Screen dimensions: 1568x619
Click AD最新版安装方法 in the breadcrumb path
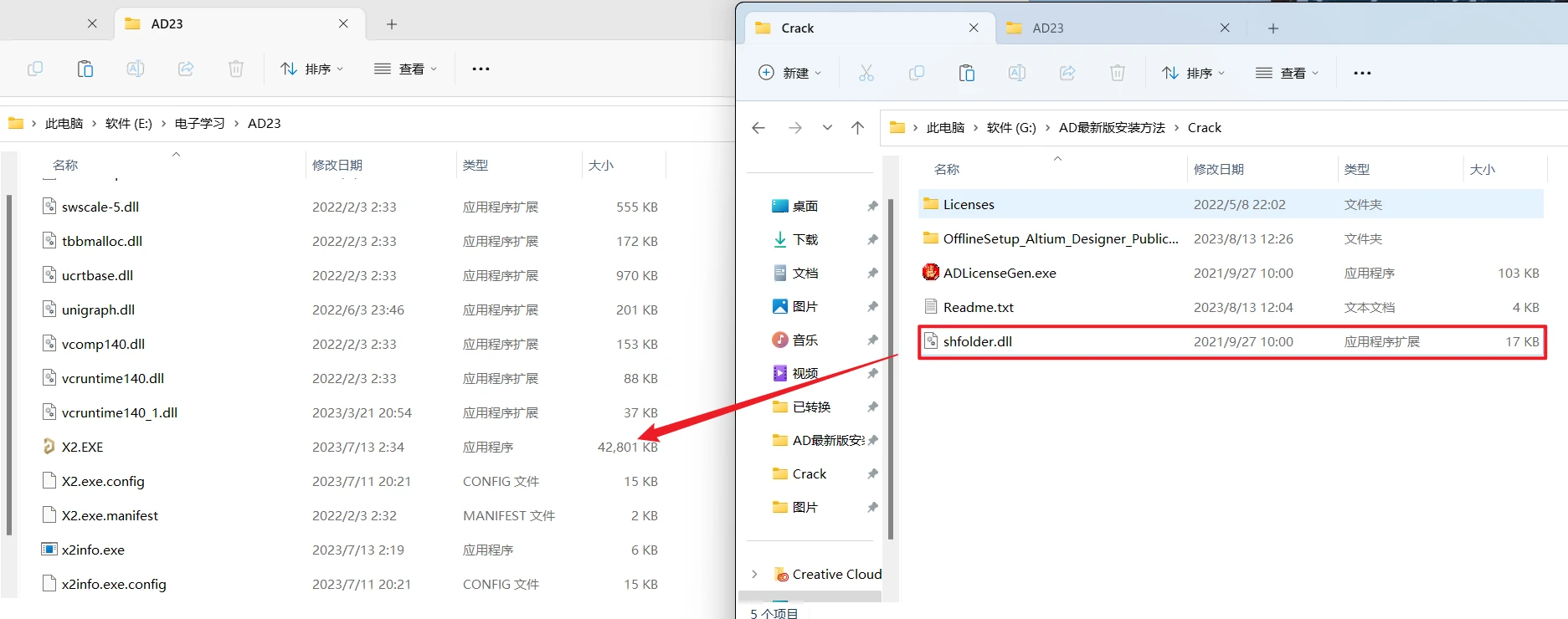[x=1111, y=128]
